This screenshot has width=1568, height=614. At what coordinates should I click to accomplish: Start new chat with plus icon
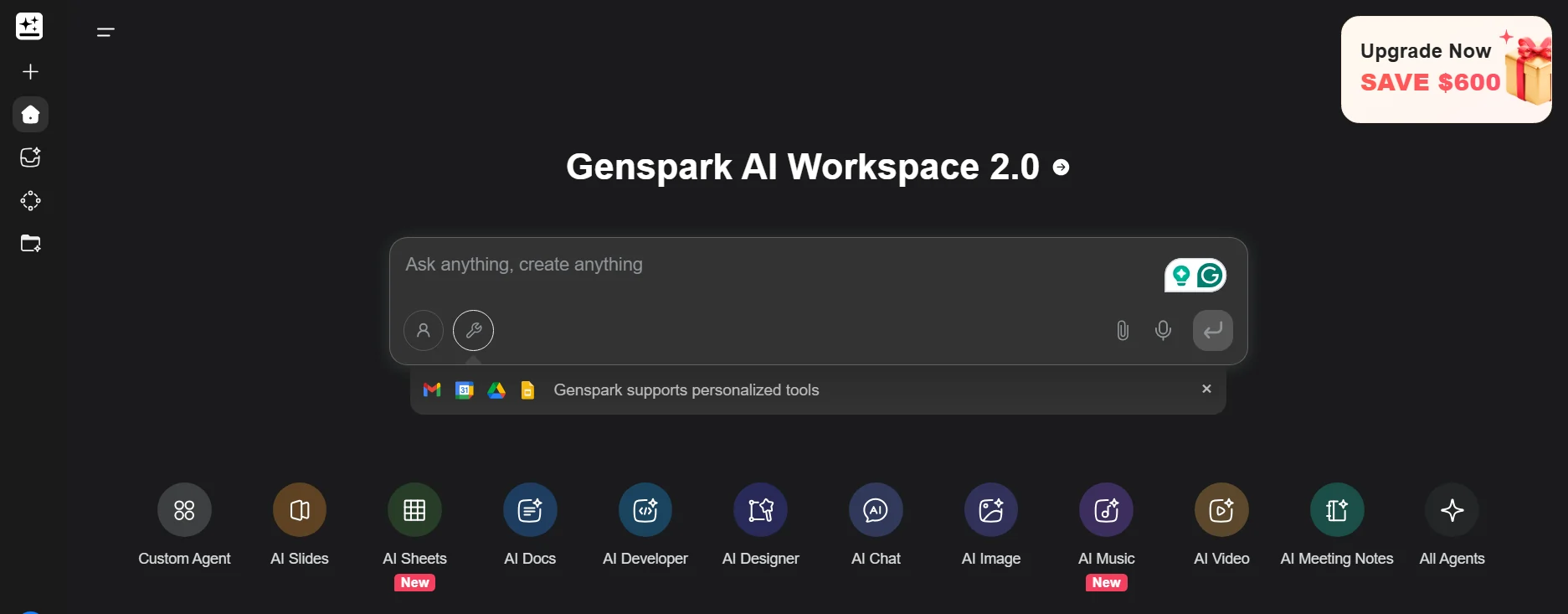(30, 72)
